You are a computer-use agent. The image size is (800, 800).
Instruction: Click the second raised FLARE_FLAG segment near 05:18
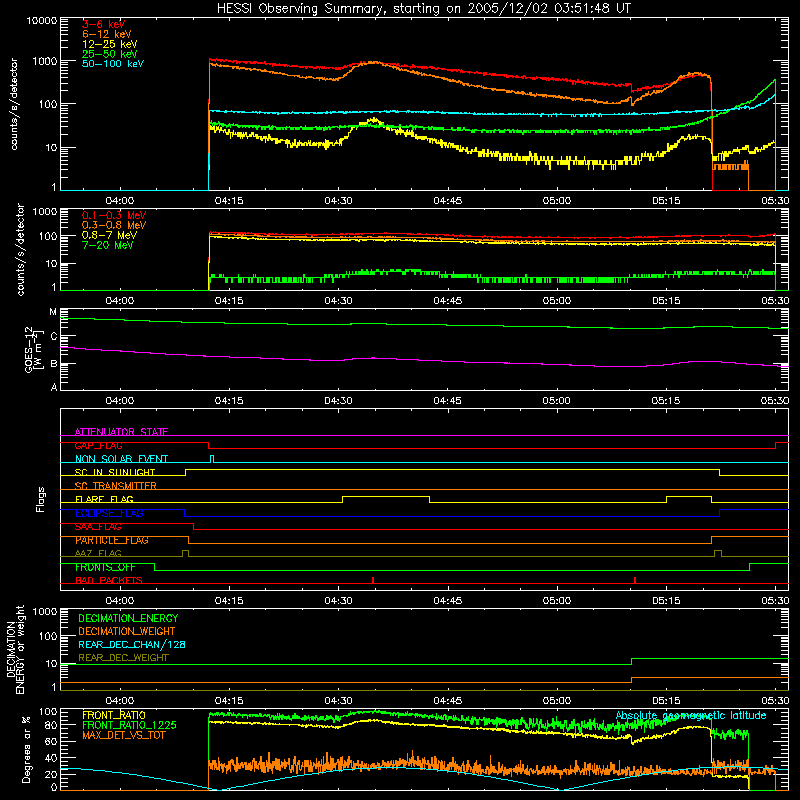[x=689, y=496]
